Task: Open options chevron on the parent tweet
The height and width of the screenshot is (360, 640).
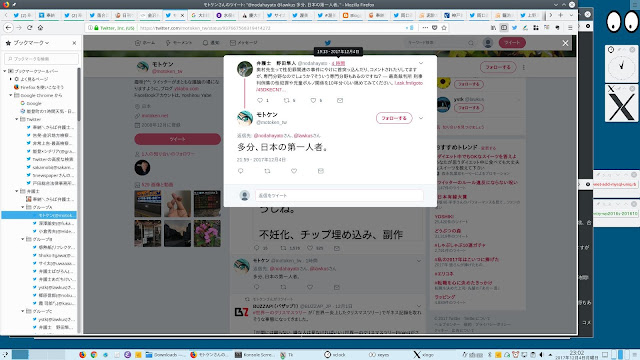Action: (421, 63)
